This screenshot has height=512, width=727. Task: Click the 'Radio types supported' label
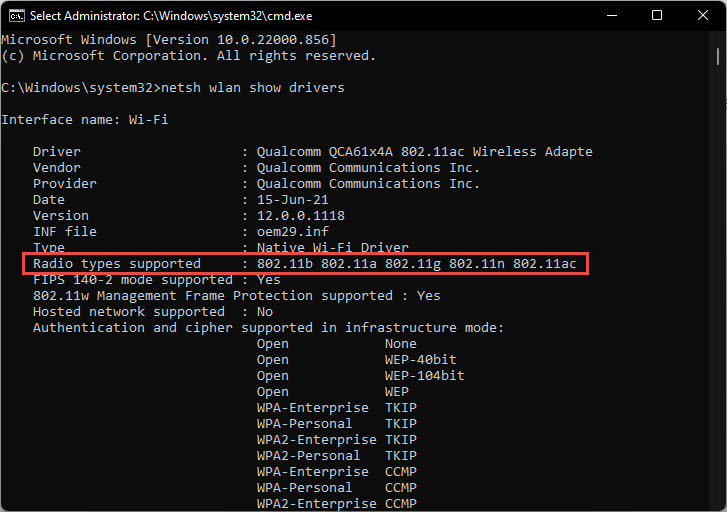tap(116, 264)
